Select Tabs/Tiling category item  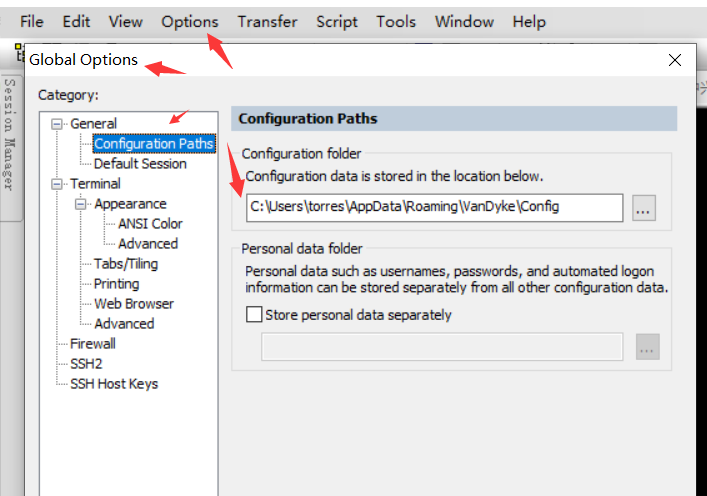click(x=126, y=264)
